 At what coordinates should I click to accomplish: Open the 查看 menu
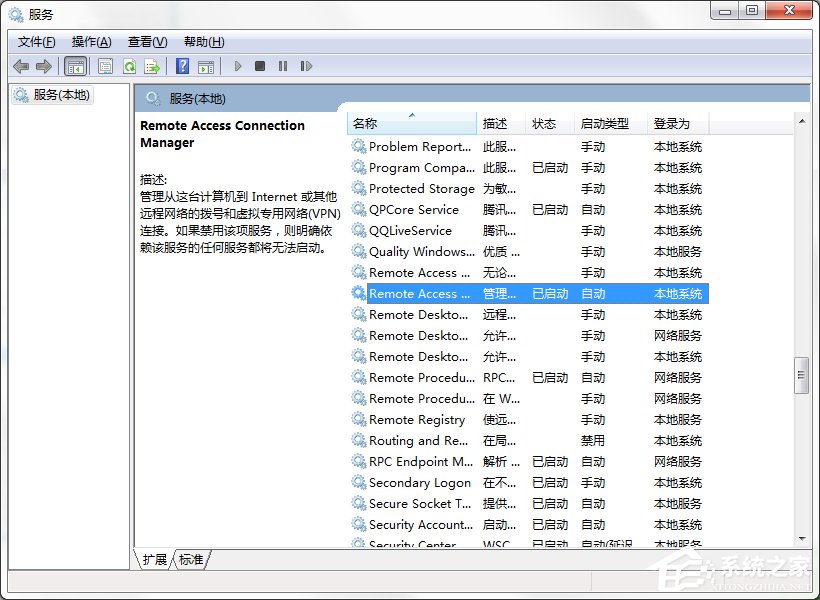click(146, 41)
